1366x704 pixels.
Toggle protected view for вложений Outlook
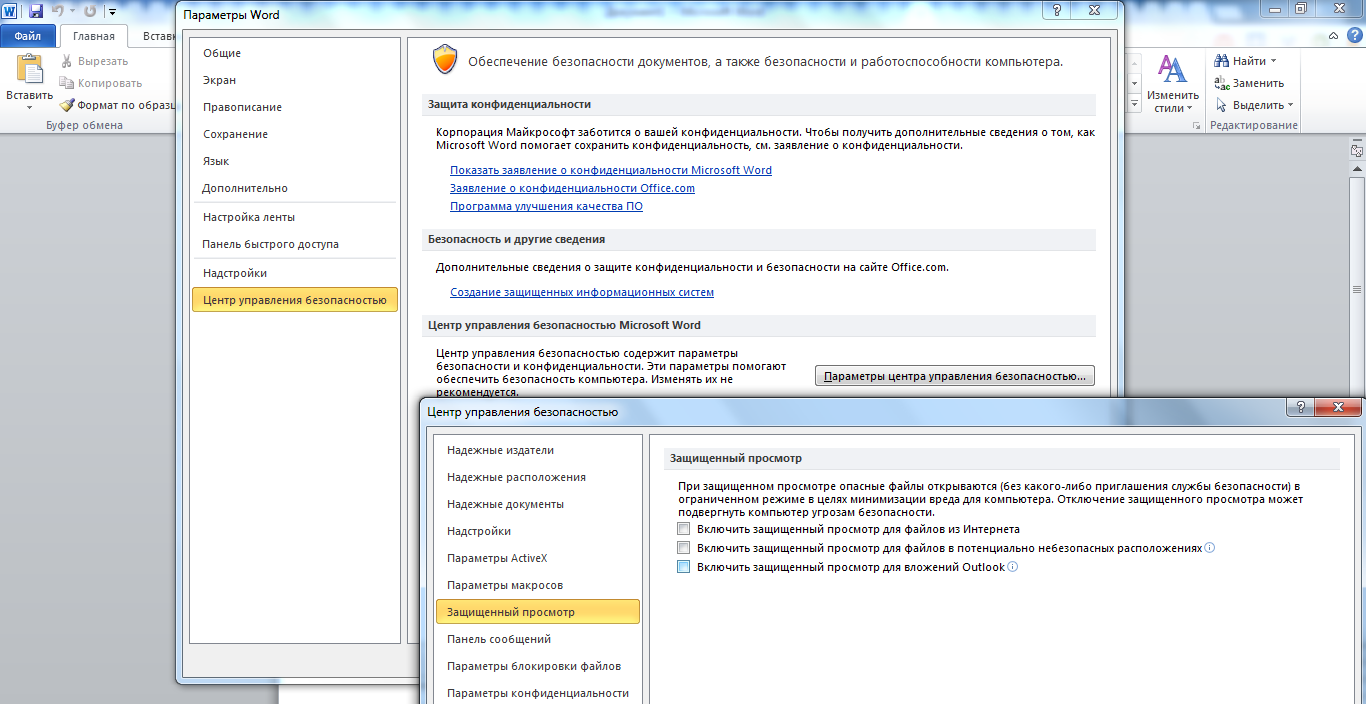tap(684, 567)
